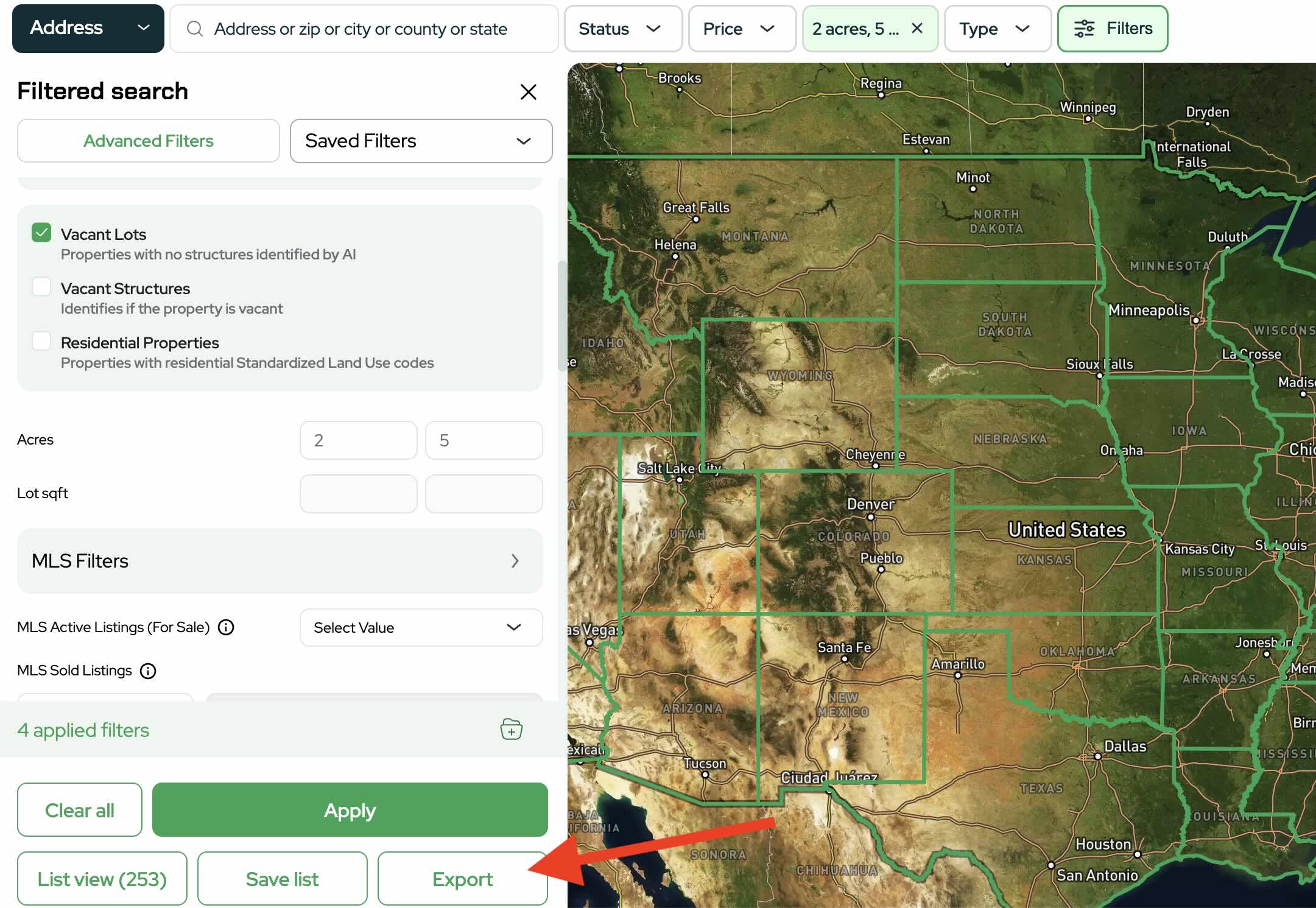
Task: Uncheck the Vacant Lots checkbox
Action: 41,233
